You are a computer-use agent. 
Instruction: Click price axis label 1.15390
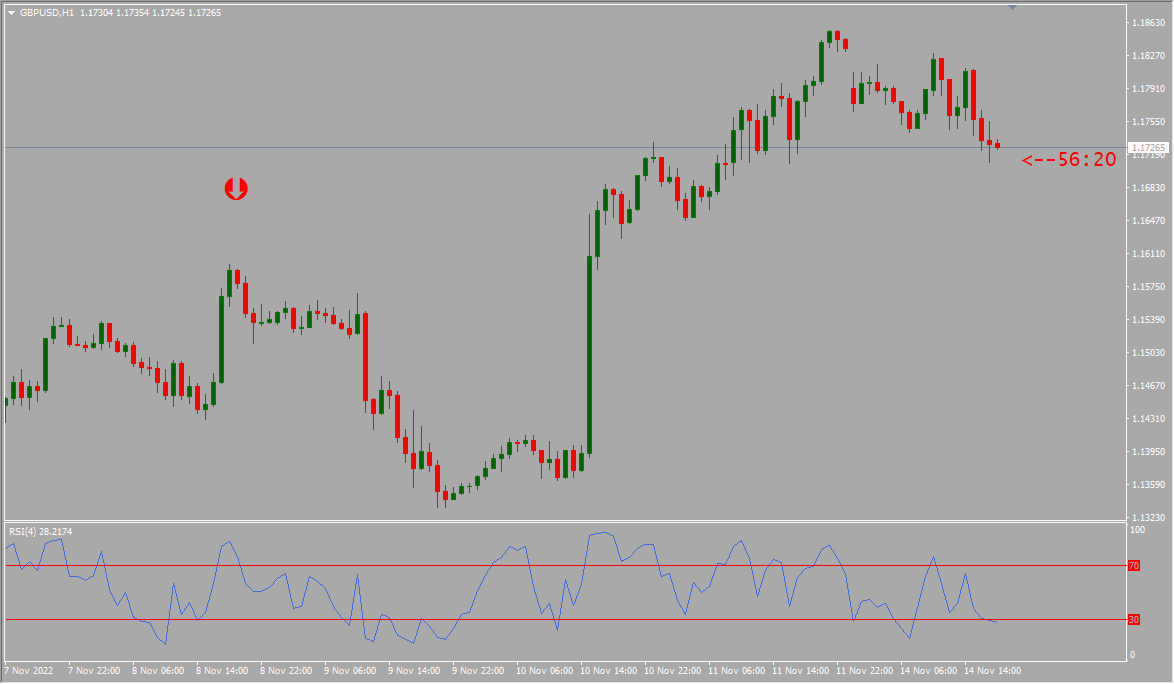1149,320
